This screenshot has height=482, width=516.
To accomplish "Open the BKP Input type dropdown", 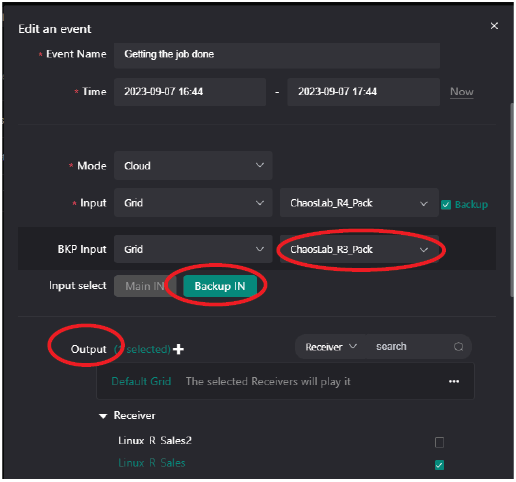I will [x=193, y=249].
